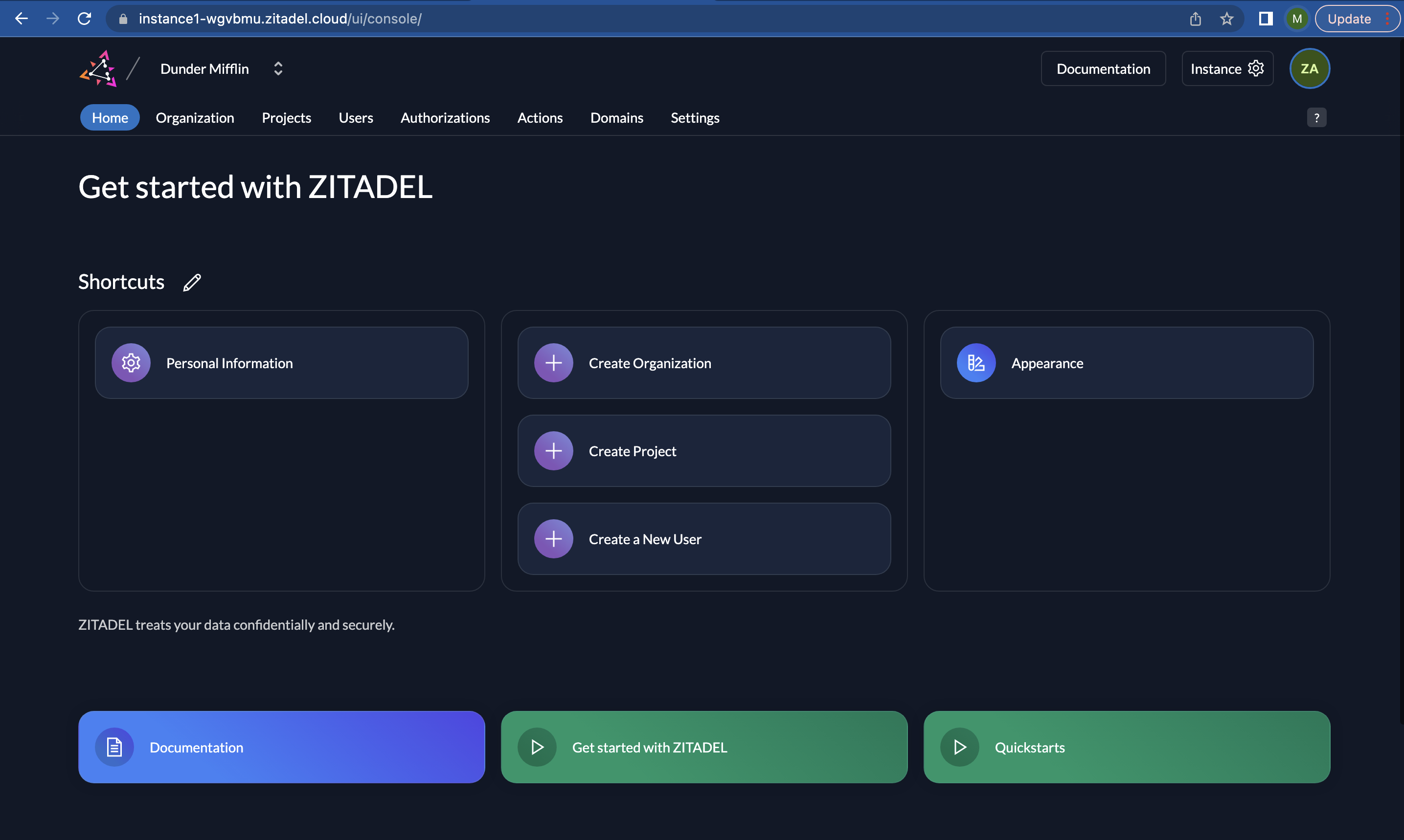
Task: Click the blue Documentation card's file icon
Action: (114, 747)
